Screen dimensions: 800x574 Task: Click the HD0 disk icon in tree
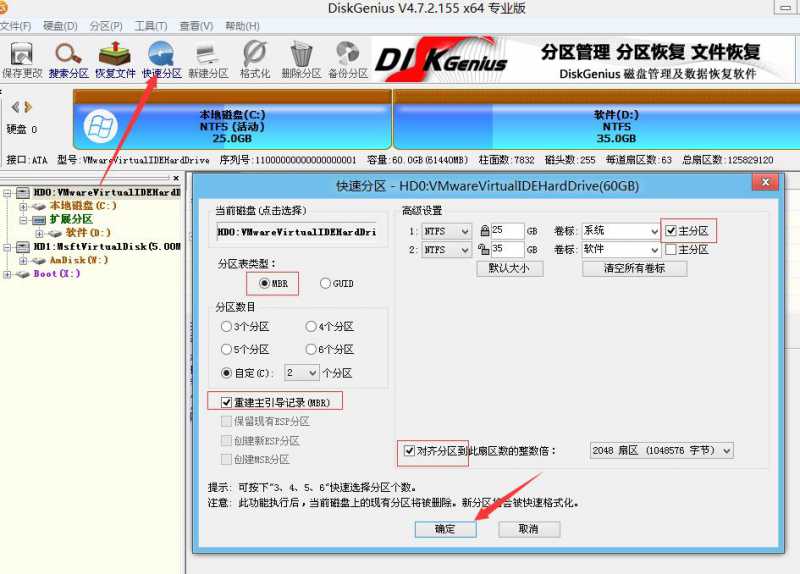point(23,192)
